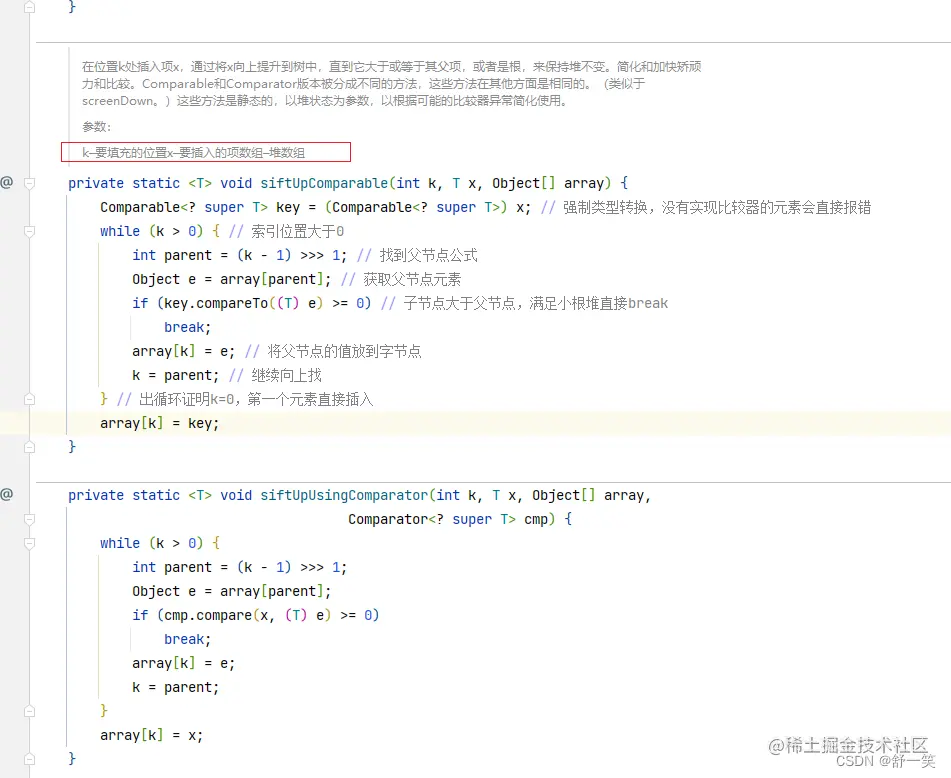
Task: Click the method name siftUpUsingComparator
Action: coord(344,495)
